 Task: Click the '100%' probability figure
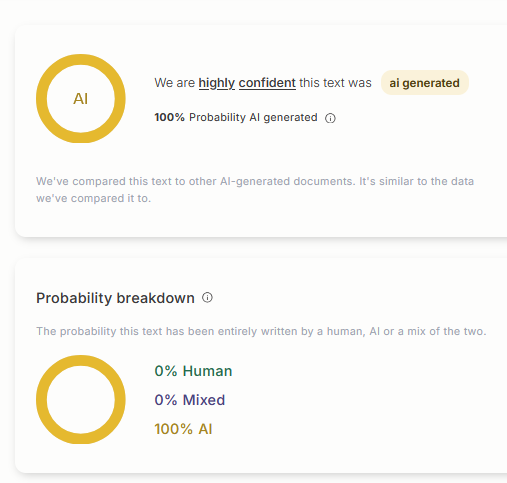pos(169,117)
